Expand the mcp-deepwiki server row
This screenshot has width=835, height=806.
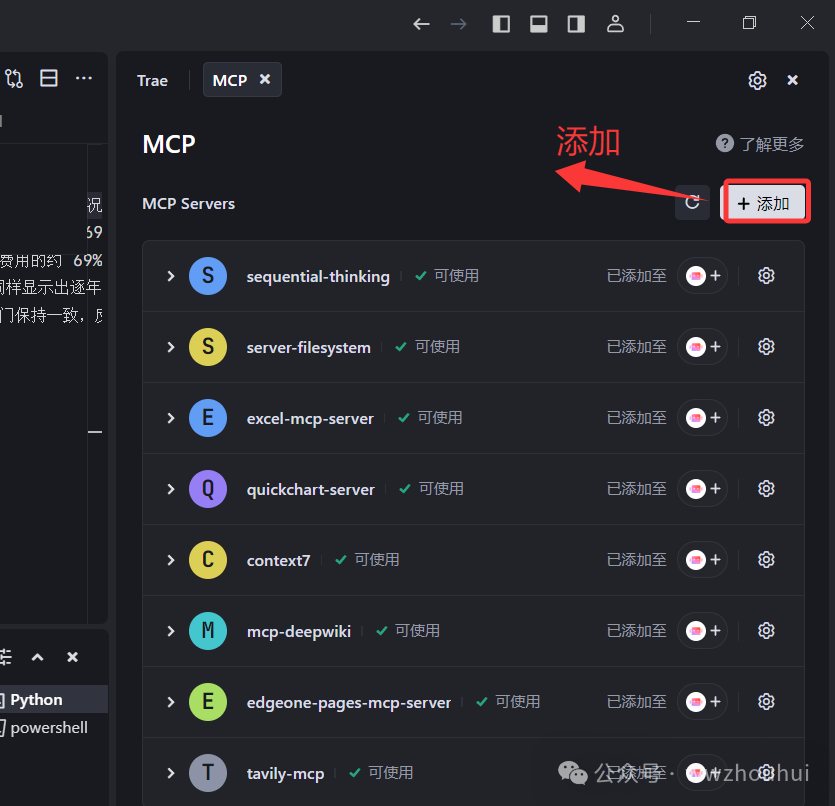(x=170, y=631)
